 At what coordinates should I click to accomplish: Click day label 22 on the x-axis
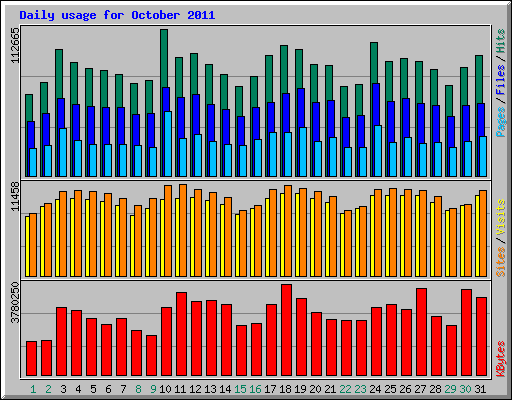(x=345, y=389)
